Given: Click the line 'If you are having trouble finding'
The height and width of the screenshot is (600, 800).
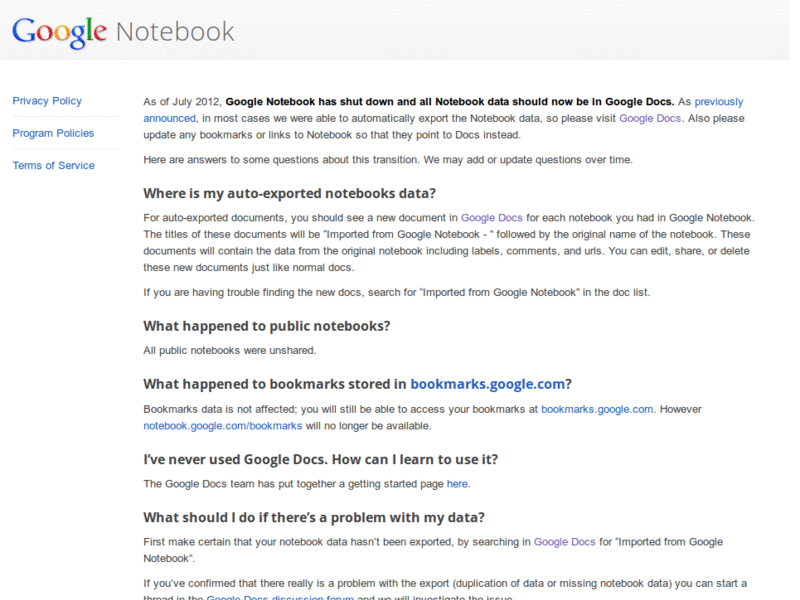Looking at the screenshot, I should point(396,292).
